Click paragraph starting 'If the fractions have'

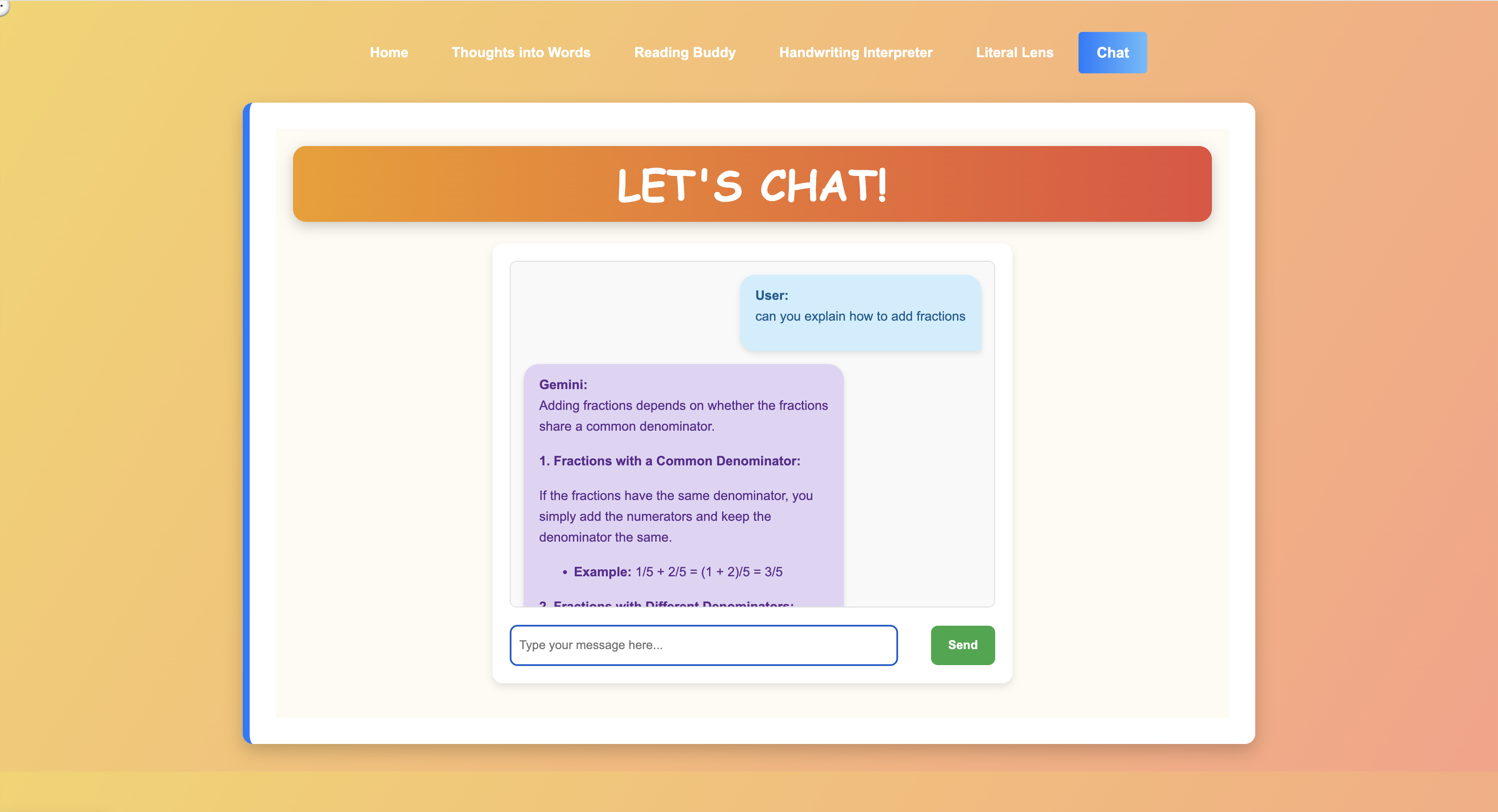[675, 516]
